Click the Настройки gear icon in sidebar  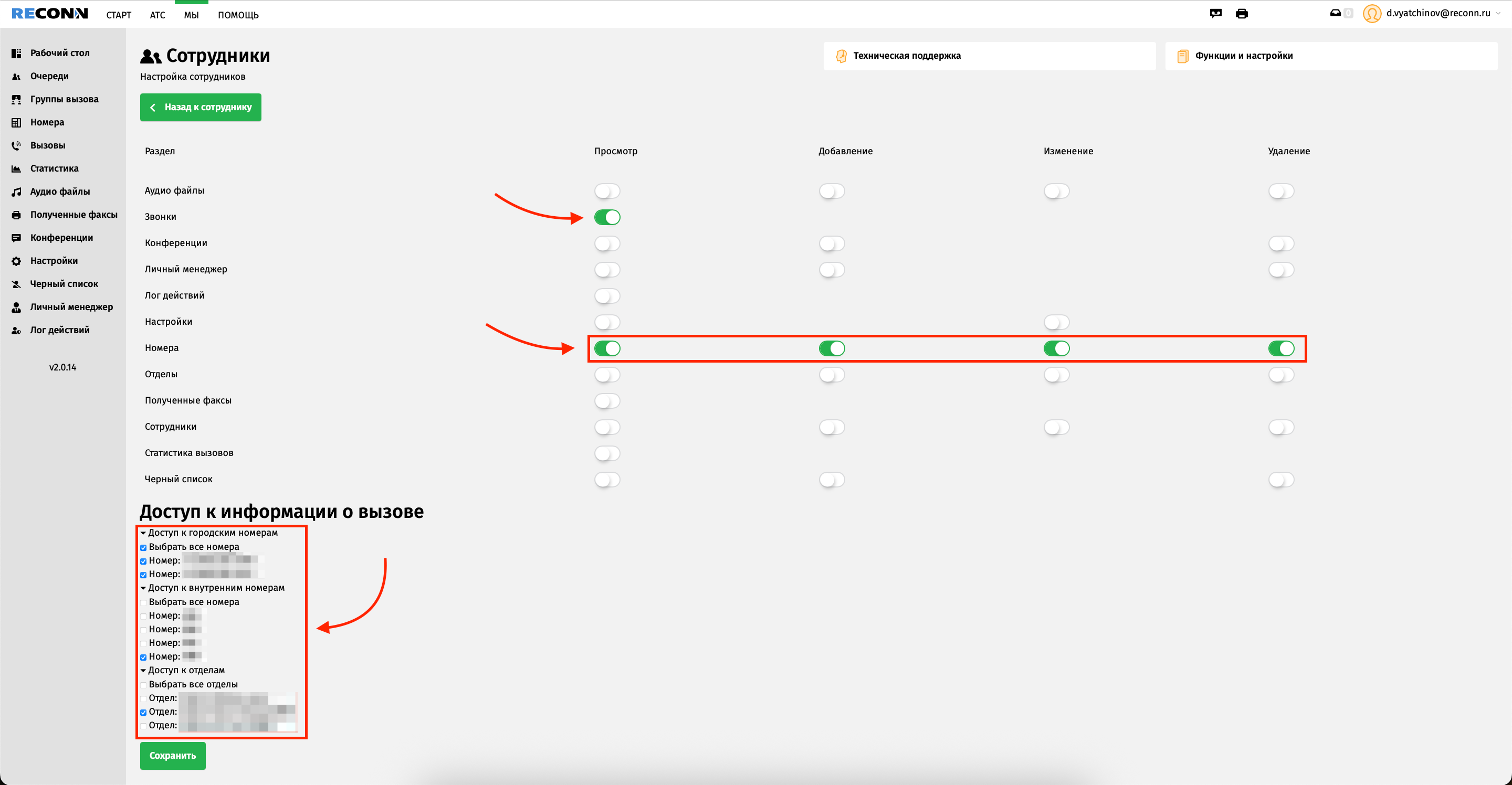[x=16, y=261]
